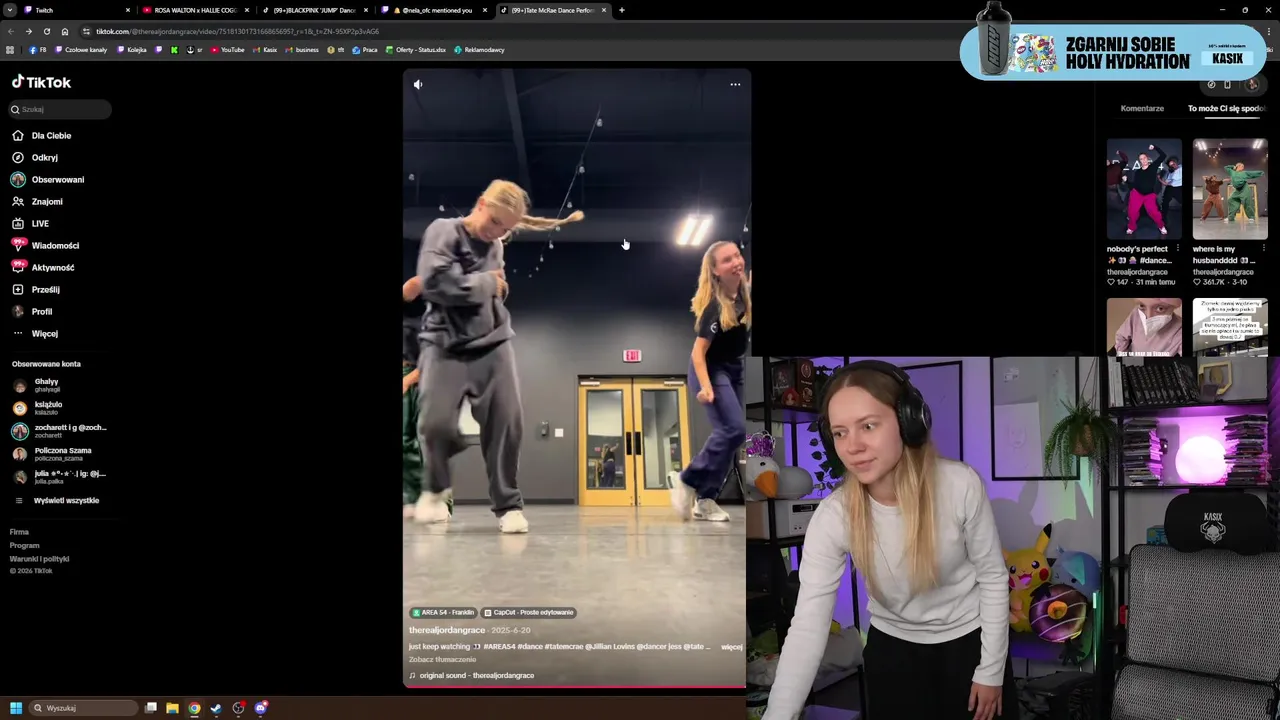Expand Firma footer section
Image resolution: width=1280 pixels, height=720 pixels.
[19, 533]
